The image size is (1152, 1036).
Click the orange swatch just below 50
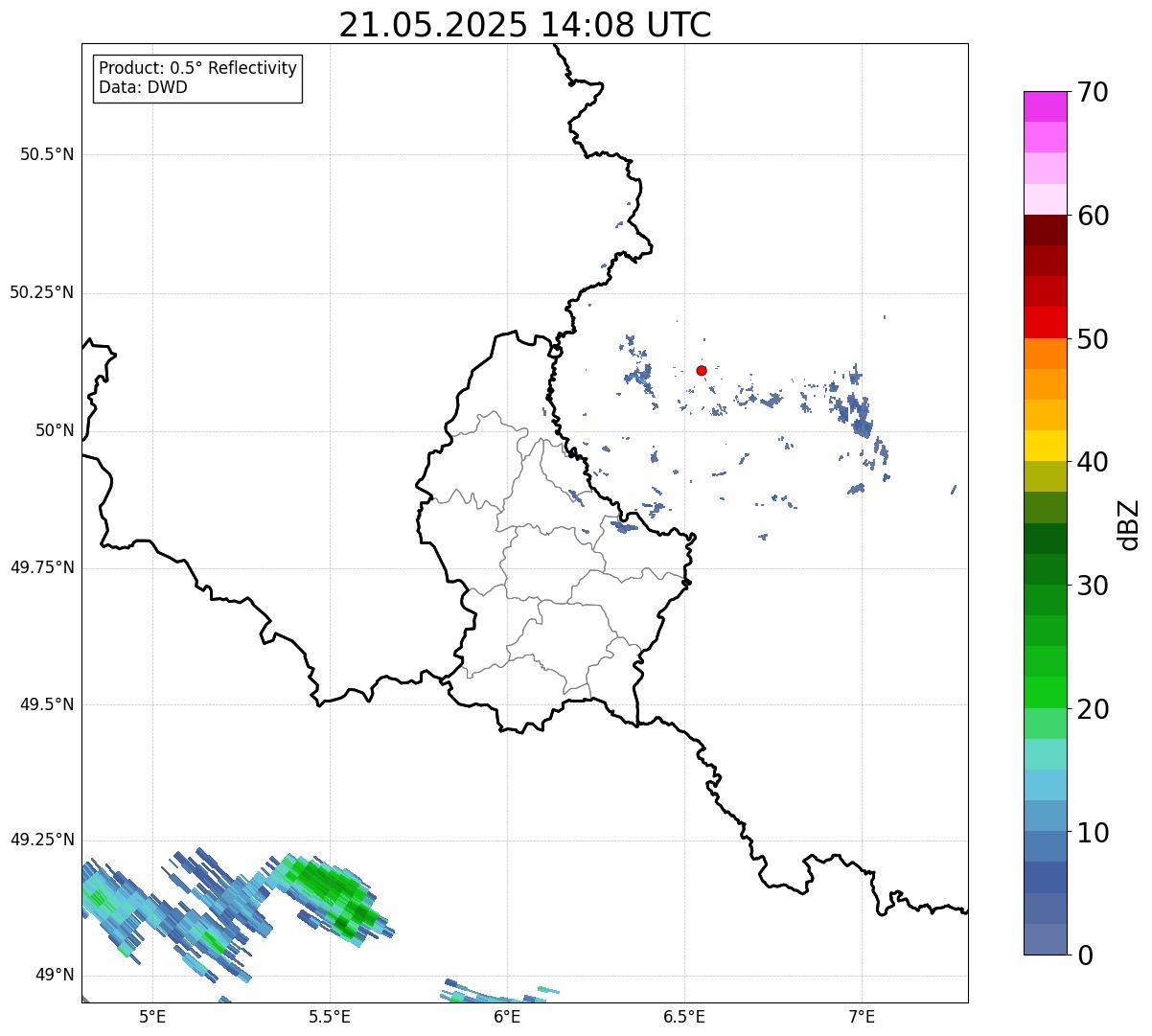point(1046,354)
